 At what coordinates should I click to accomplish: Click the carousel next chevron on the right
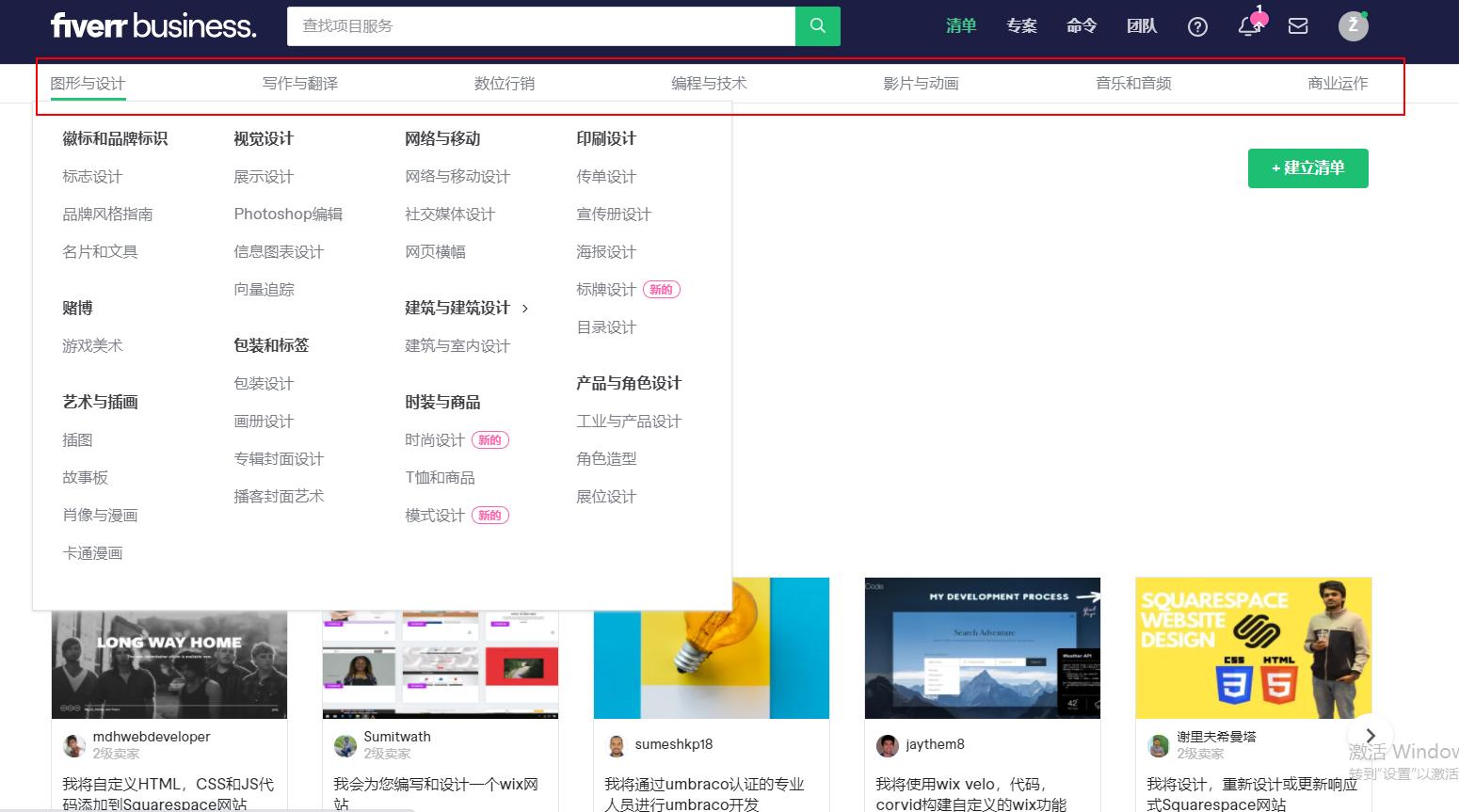(1371, 736)
